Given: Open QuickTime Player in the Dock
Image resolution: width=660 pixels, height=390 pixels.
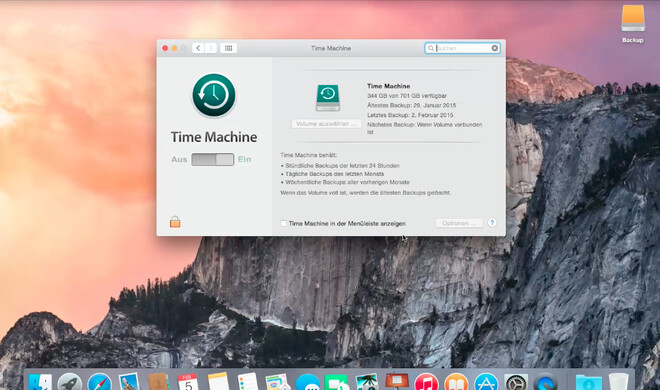Looking at the screenshot, I should [x=546, y=382].
